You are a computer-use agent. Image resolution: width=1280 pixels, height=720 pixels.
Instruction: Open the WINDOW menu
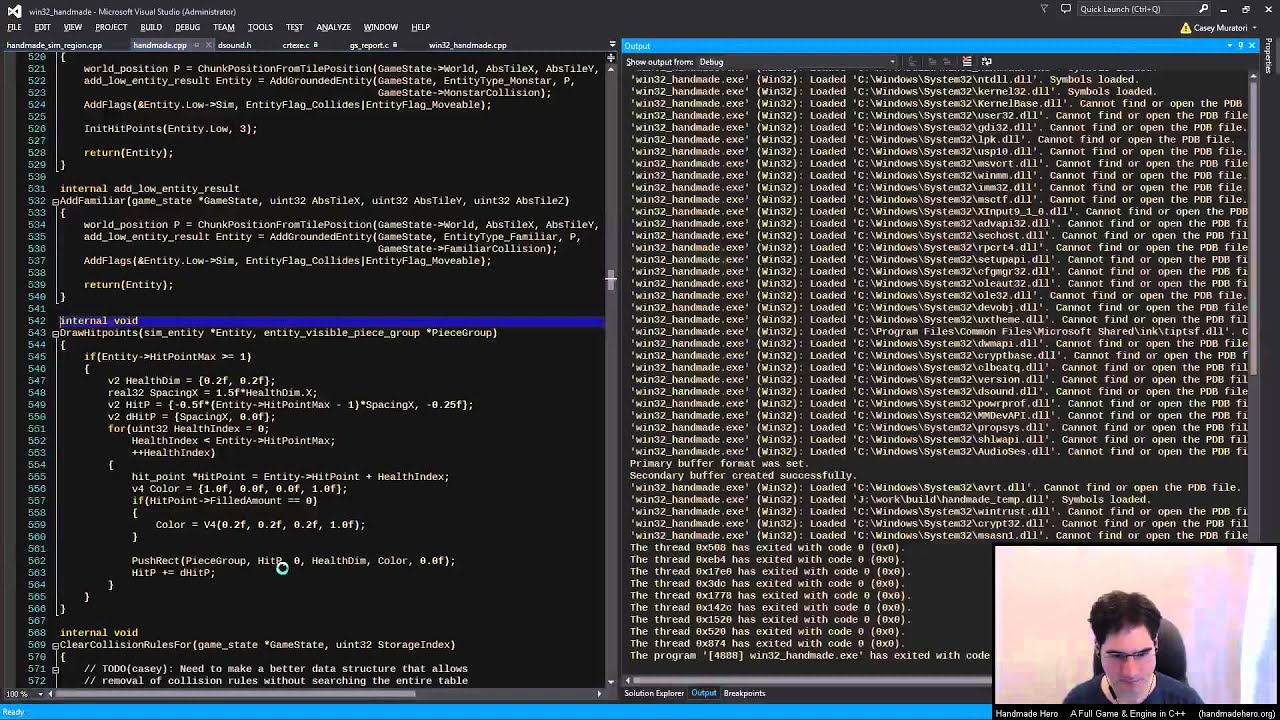pyautogui.click(x=380, y=27)
